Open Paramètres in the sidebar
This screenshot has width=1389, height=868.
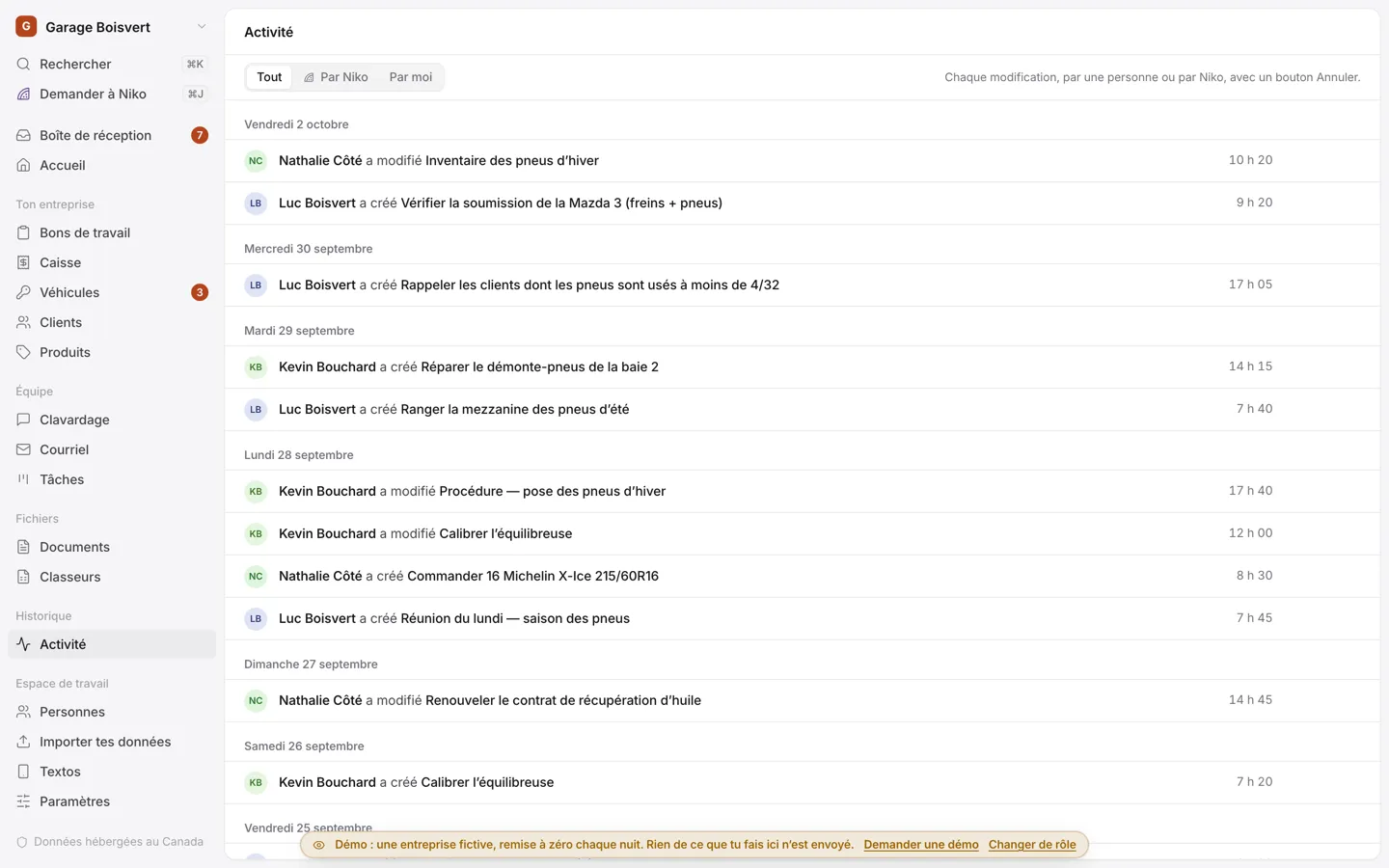pos(112,801)
